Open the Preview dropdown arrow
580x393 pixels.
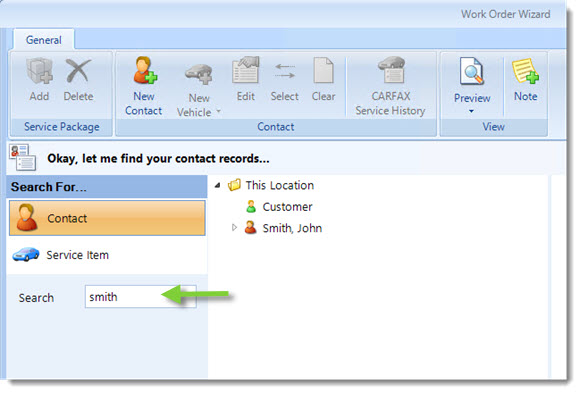click(x=471, y=111)
